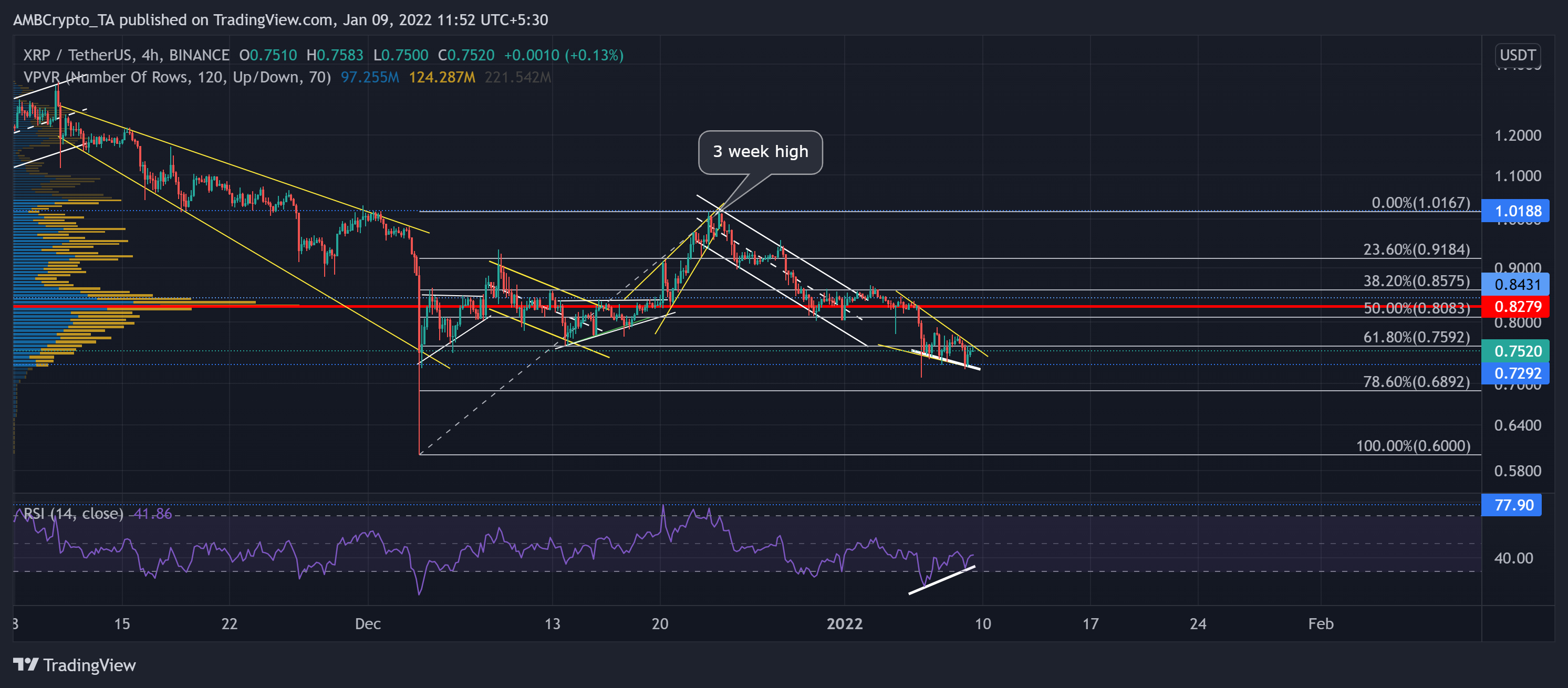The image size is (1568, 688).
Task: Click the '10' date axis label
Action: [x=982, y=623]
